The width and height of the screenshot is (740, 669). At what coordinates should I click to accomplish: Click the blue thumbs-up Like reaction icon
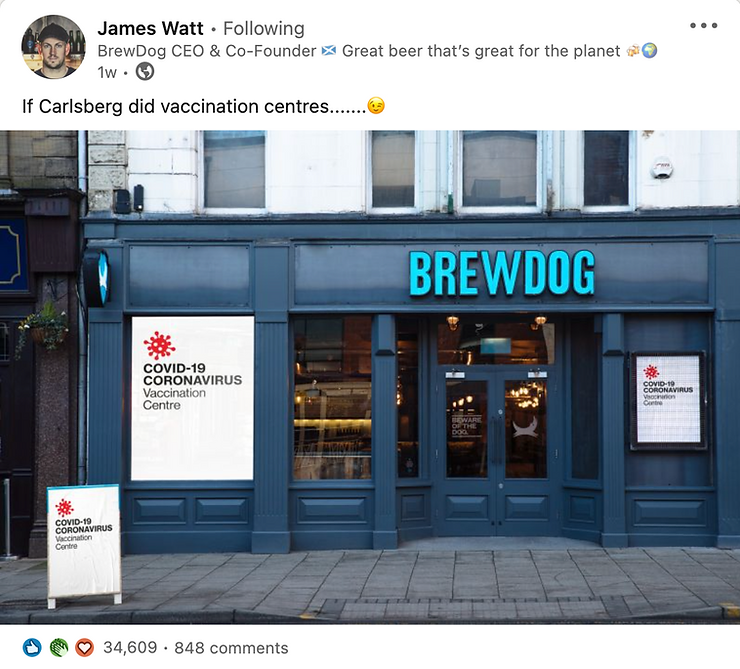point(32,647)
